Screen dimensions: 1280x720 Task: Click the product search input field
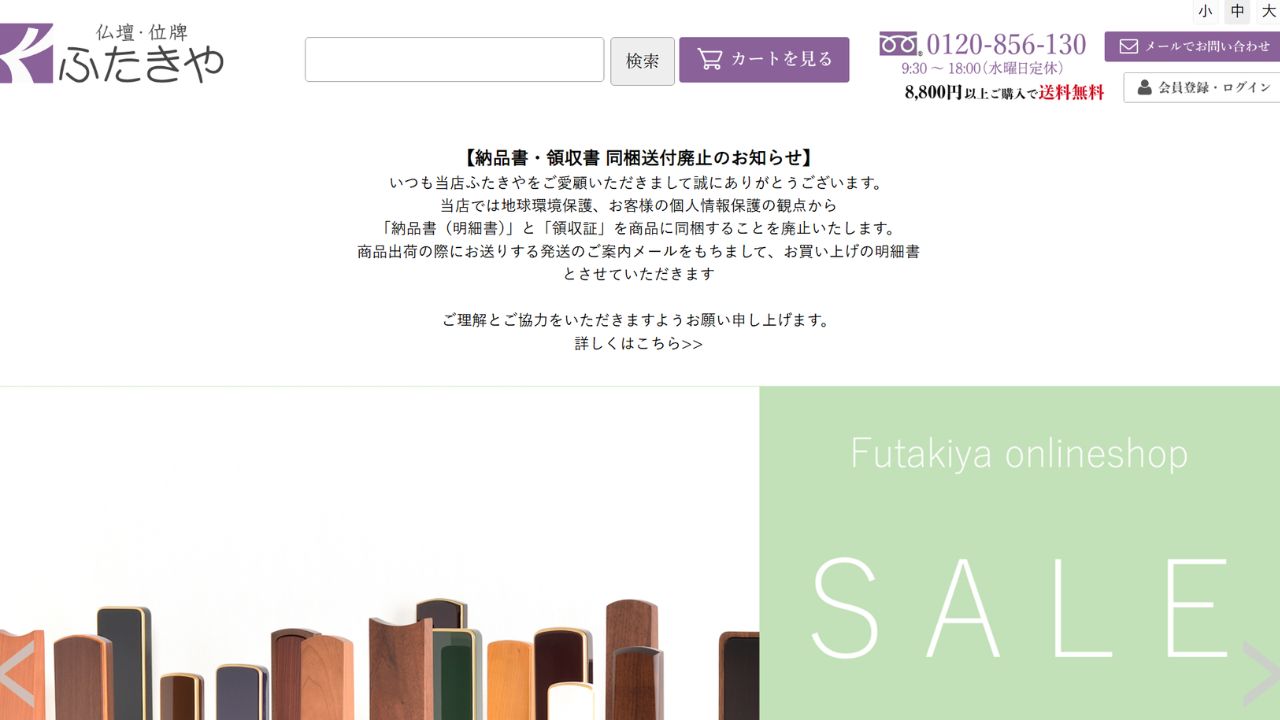[454, 60]
